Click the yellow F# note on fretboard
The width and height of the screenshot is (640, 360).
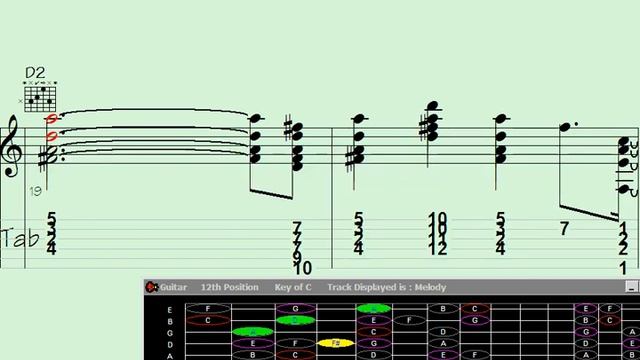[336, 343]
